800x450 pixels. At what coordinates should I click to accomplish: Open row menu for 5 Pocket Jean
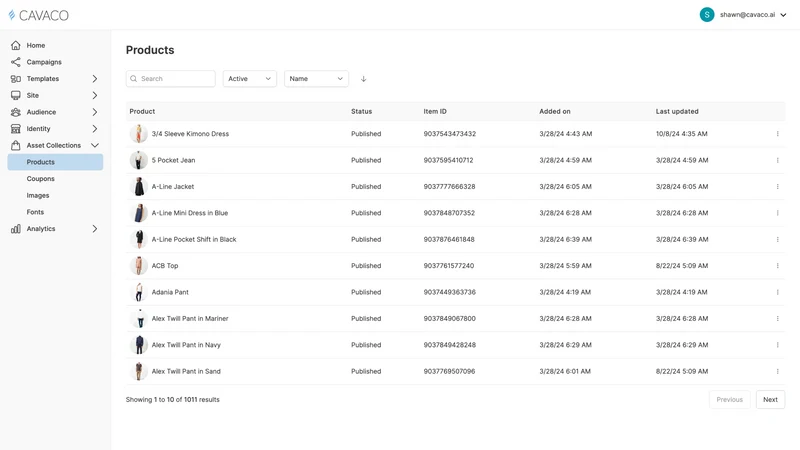pyautogui.click(x=778, y=160)
